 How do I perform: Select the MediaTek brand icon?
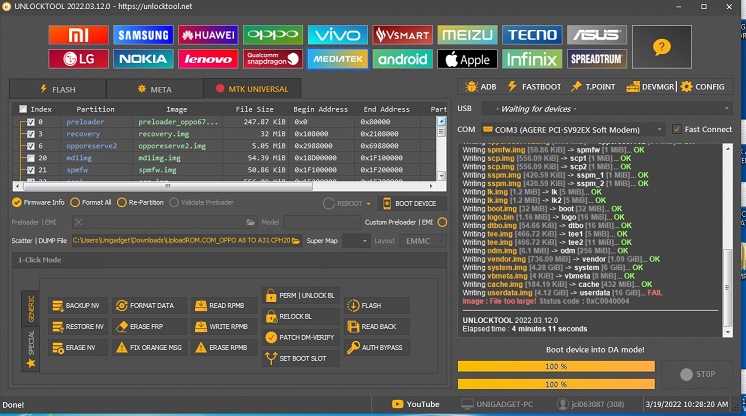click(337, 59)
